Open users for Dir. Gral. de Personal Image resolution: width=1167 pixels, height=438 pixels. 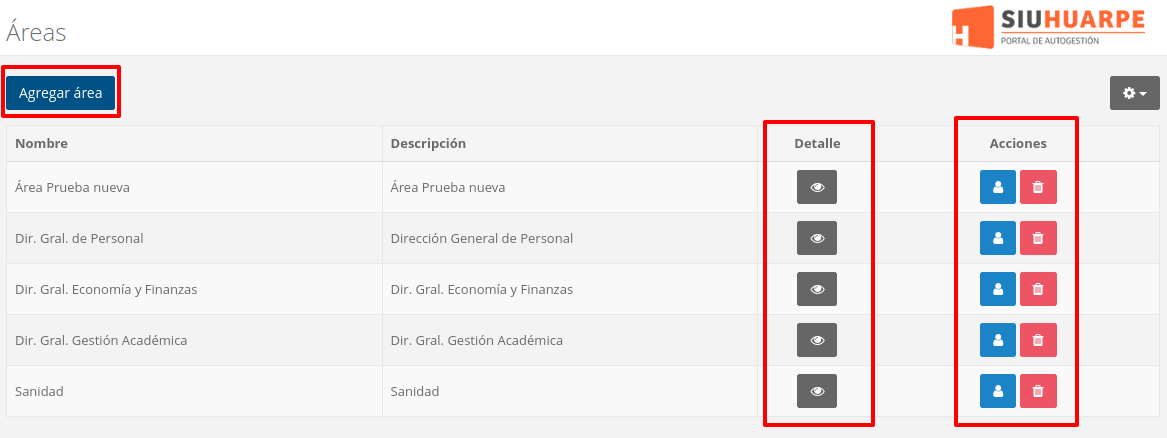[997, 238]
